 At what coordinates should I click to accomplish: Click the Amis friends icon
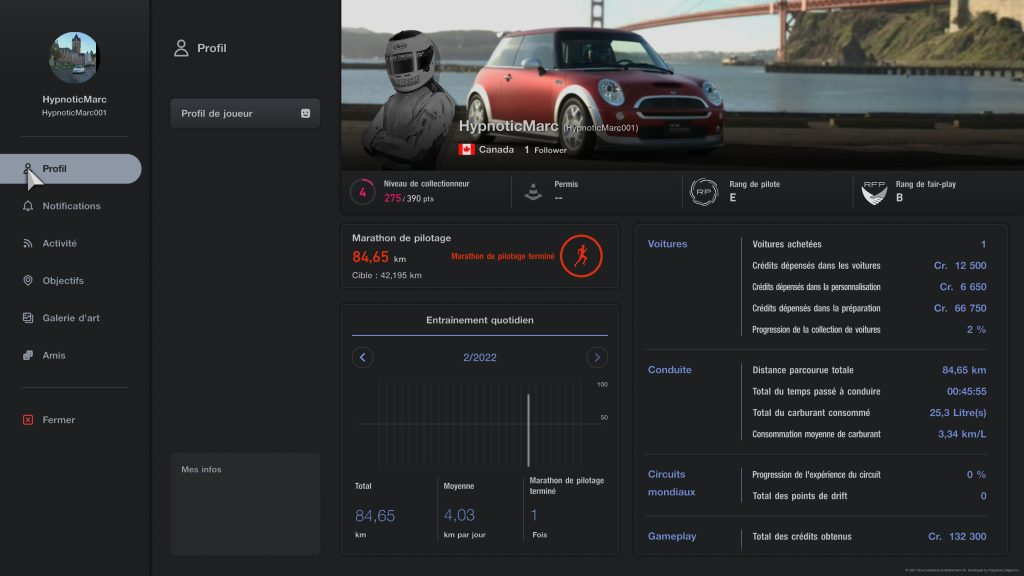coord(28,355)
